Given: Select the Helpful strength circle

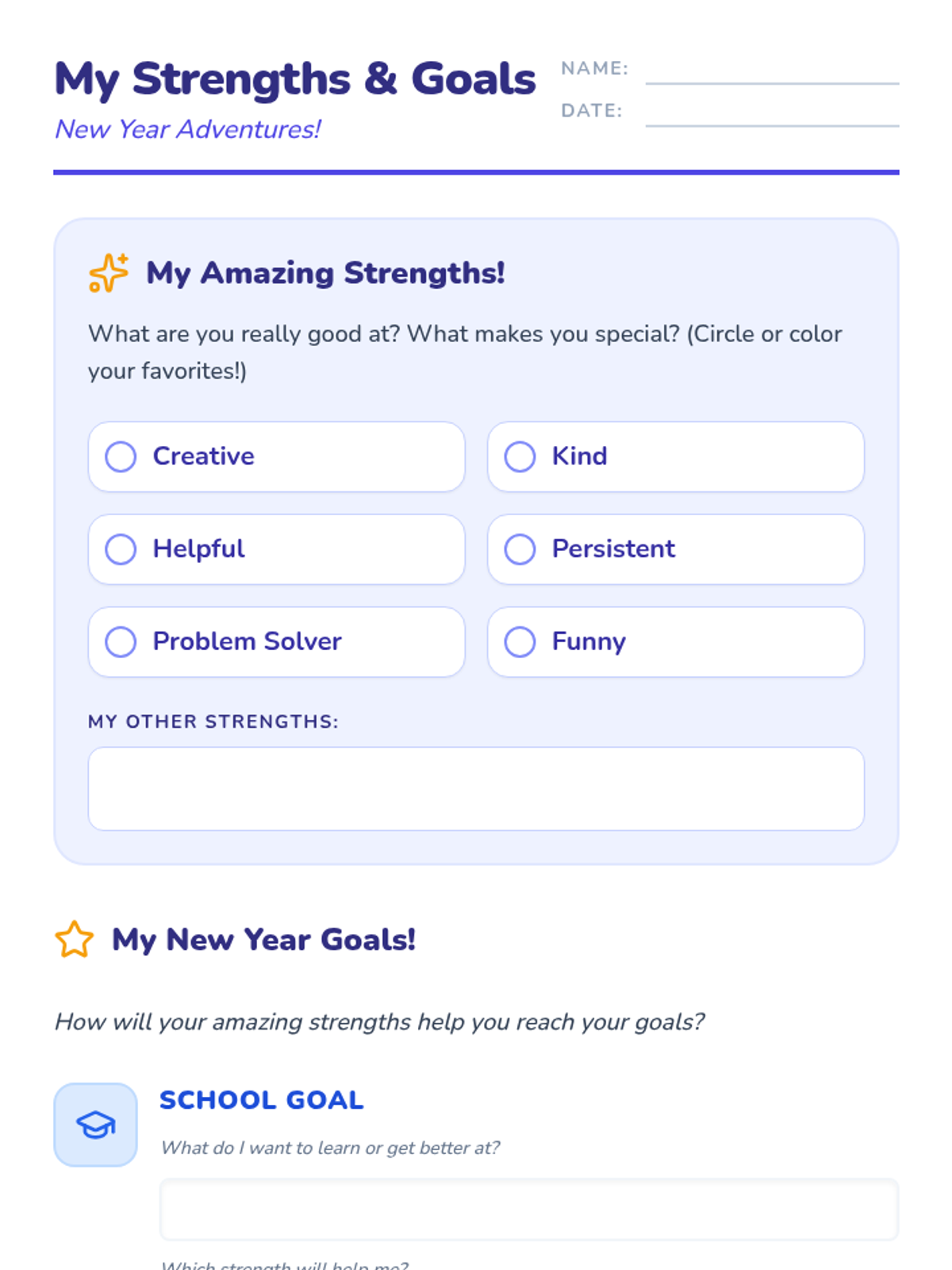Looking at the screenshot, I should 121,549.
